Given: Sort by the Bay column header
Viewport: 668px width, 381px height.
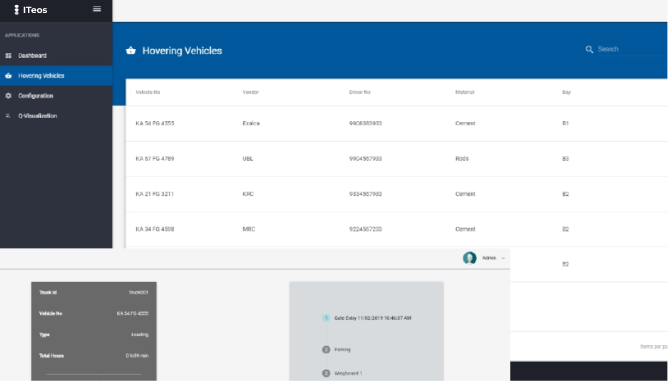Looking at the screenshot, I should point(566,92).
